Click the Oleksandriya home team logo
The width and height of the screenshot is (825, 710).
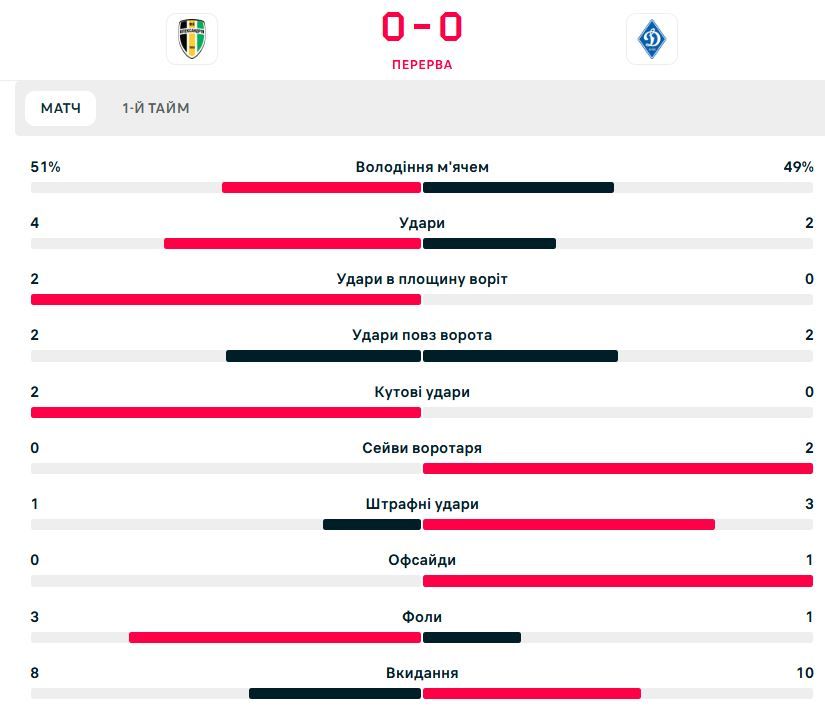tap(191, 40)
